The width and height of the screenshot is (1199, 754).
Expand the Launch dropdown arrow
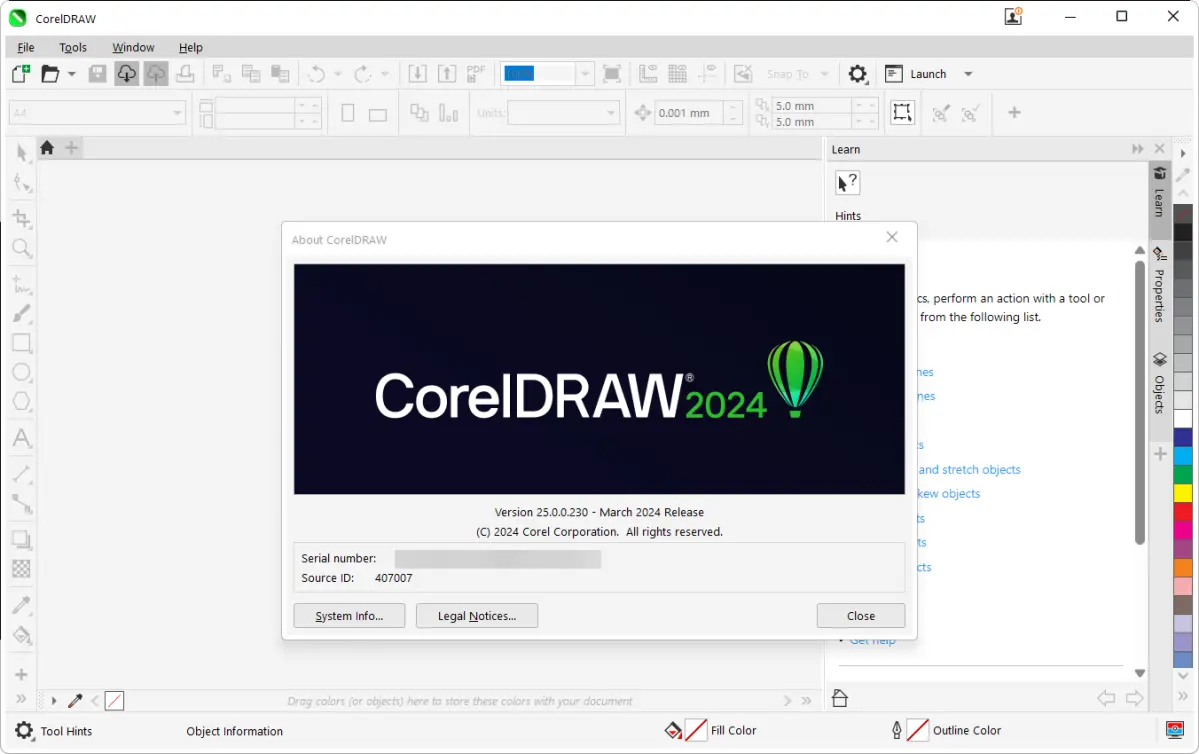coord(968,74)
